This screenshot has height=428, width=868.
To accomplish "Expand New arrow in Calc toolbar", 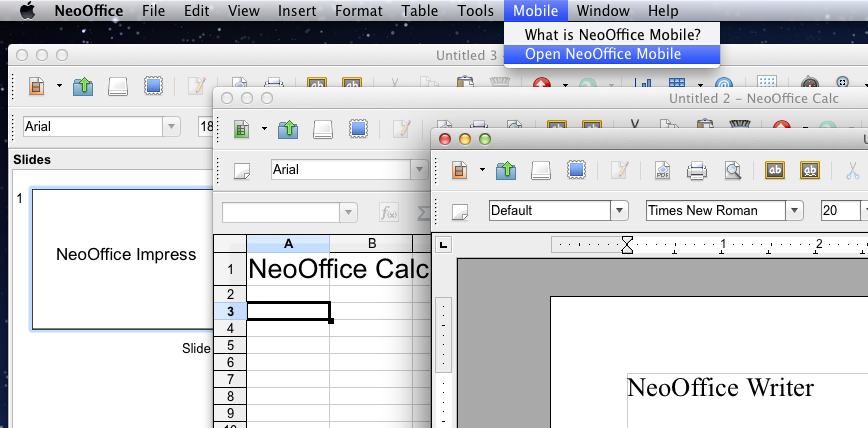I will click(x=264, y=129).
